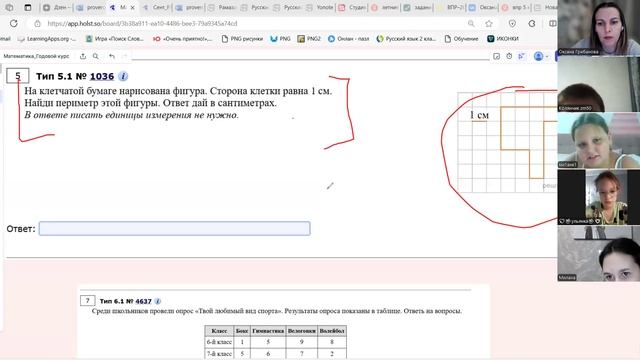This screenshot has height=360, width=640.
Task: Click the '7-й класс' table row label
Action: tap(219, 353)
